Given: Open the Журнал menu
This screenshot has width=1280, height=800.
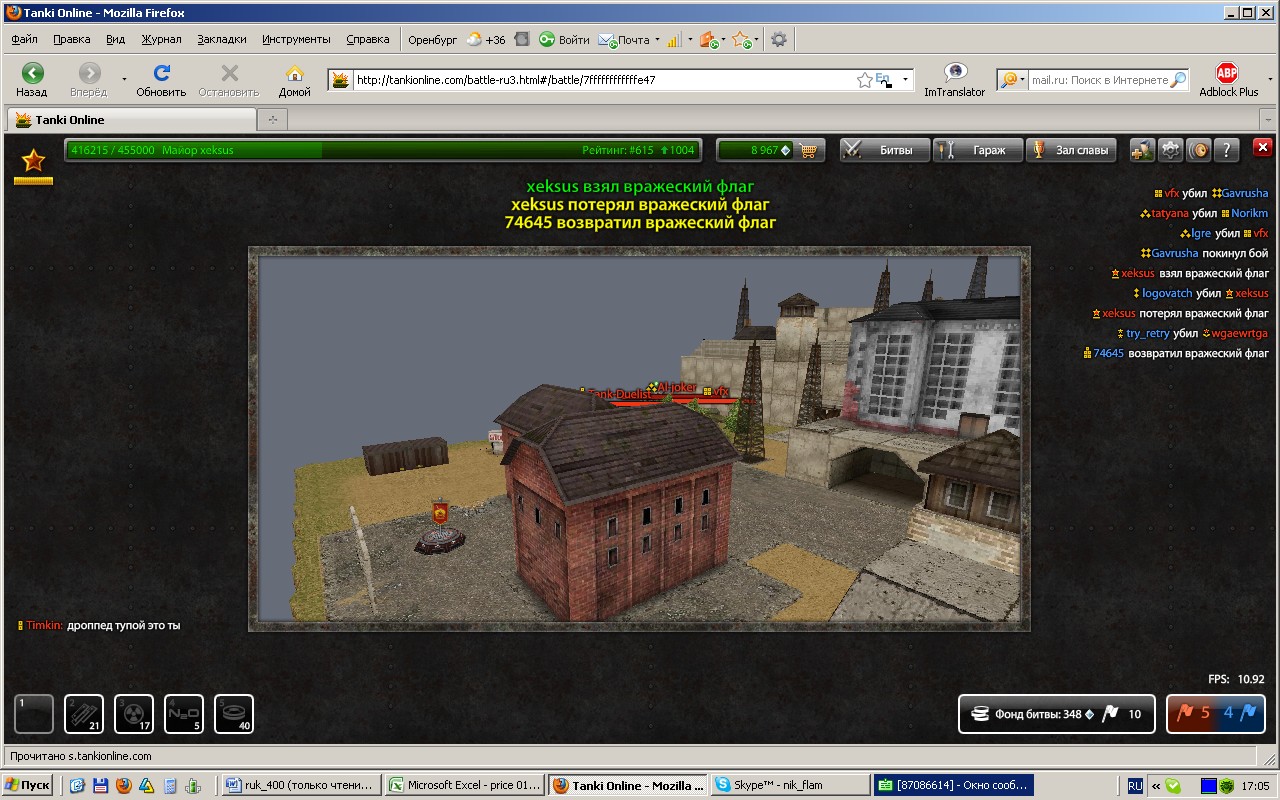Looking at the screenshot, I should [161, 40].
